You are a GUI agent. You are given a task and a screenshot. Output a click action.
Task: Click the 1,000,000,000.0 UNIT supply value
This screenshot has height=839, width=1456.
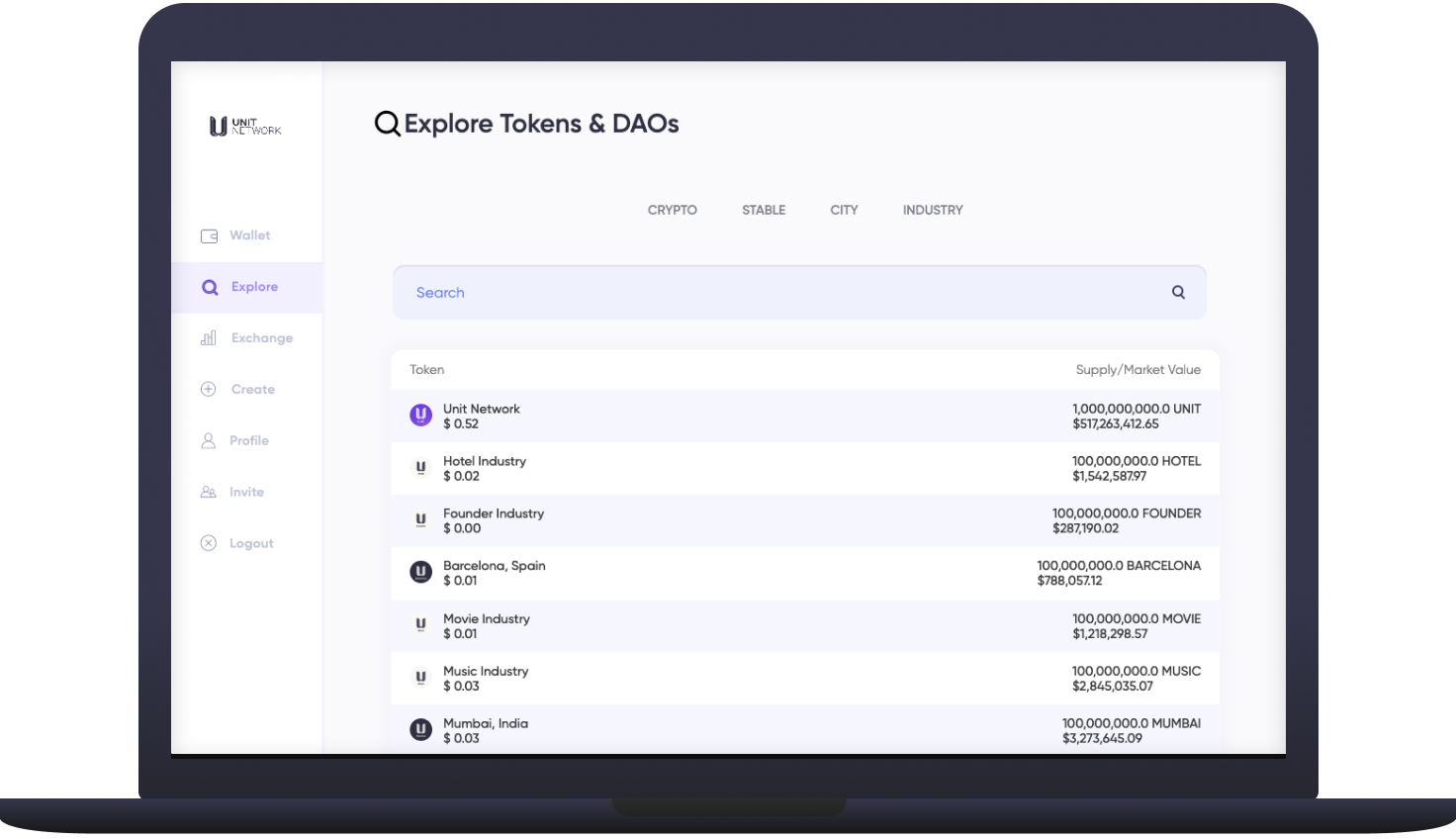tap(1137, 409)
